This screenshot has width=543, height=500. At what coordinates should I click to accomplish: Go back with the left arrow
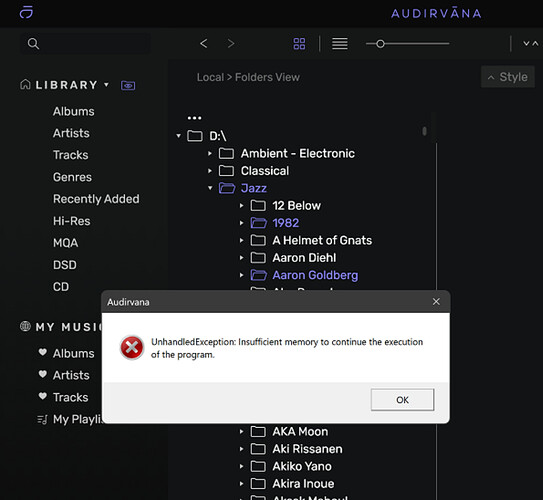(x=204, y=44)
